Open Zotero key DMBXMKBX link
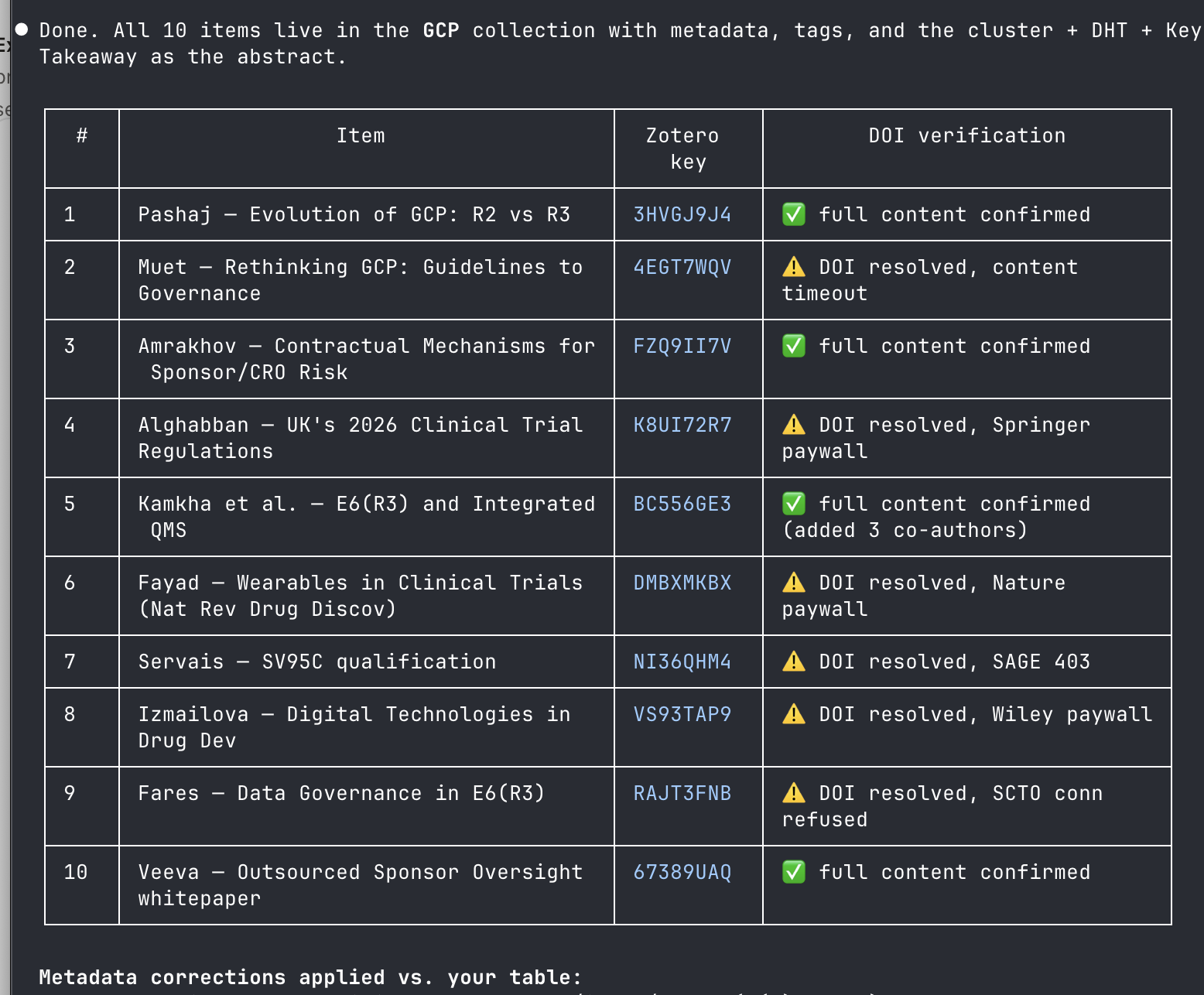Screen dimensions: 1204x995 [682, 583]
